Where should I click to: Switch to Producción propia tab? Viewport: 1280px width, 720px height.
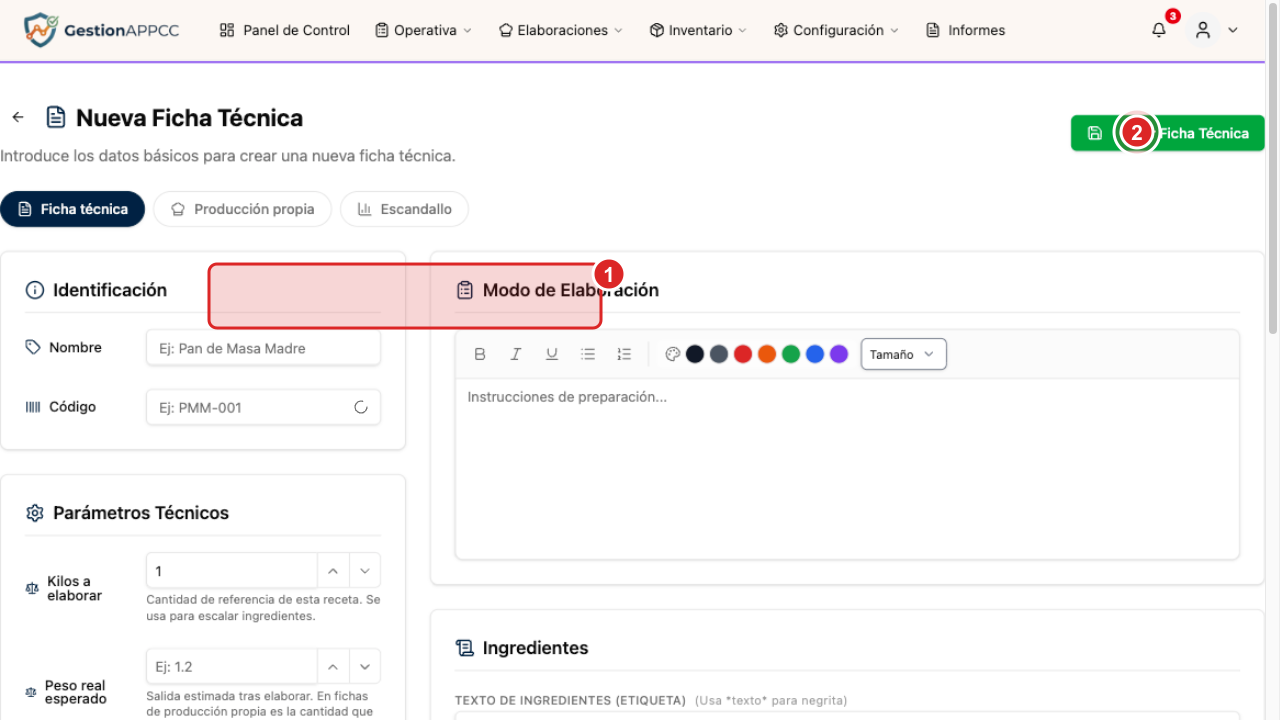[x=242, y=209]
